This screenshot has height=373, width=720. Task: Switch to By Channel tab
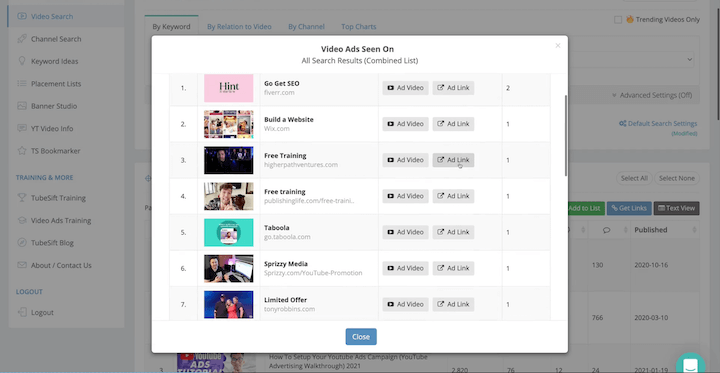pos(306,27)
